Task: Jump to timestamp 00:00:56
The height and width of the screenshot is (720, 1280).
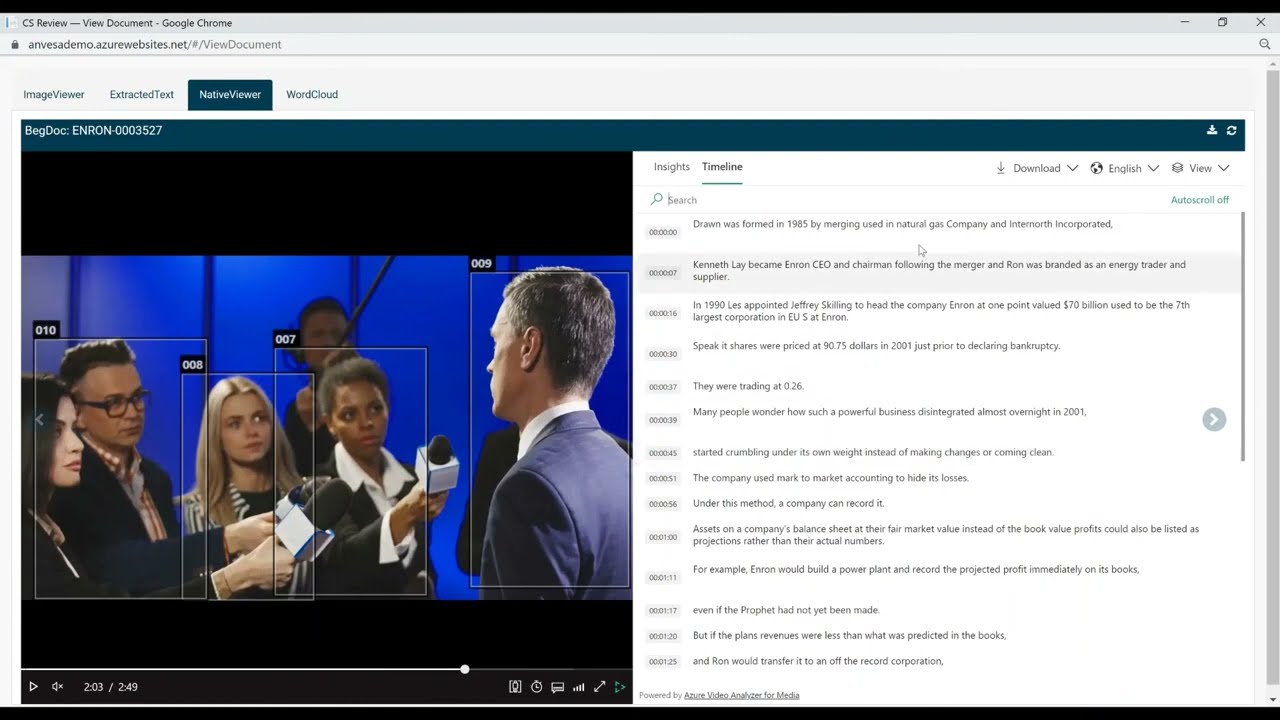Action: [x=663, y=504]
